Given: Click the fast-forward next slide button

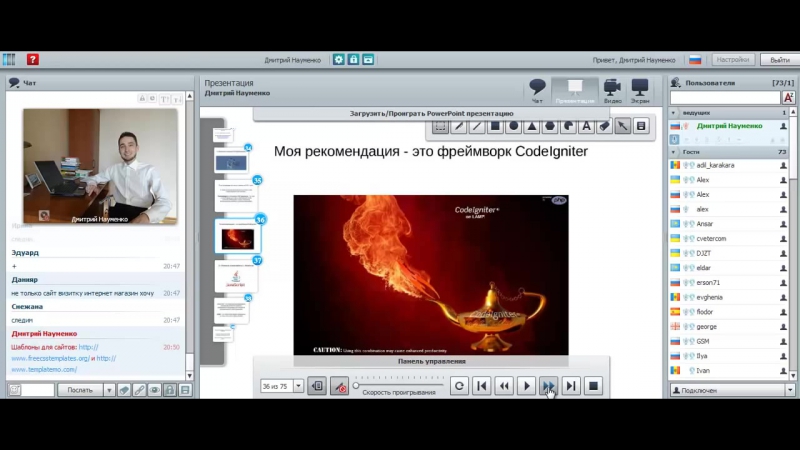Looking at the screenshot, I should point(548,386).
